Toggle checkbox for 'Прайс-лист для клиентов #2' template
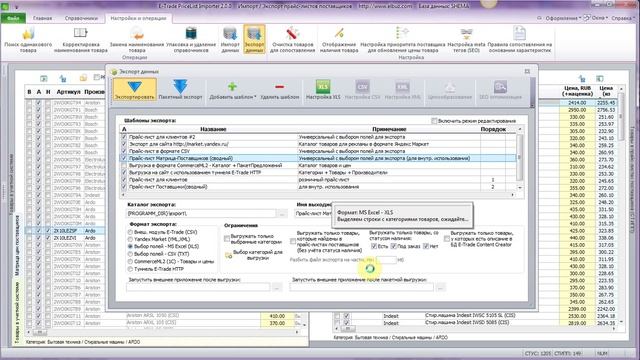 [124, 137]
